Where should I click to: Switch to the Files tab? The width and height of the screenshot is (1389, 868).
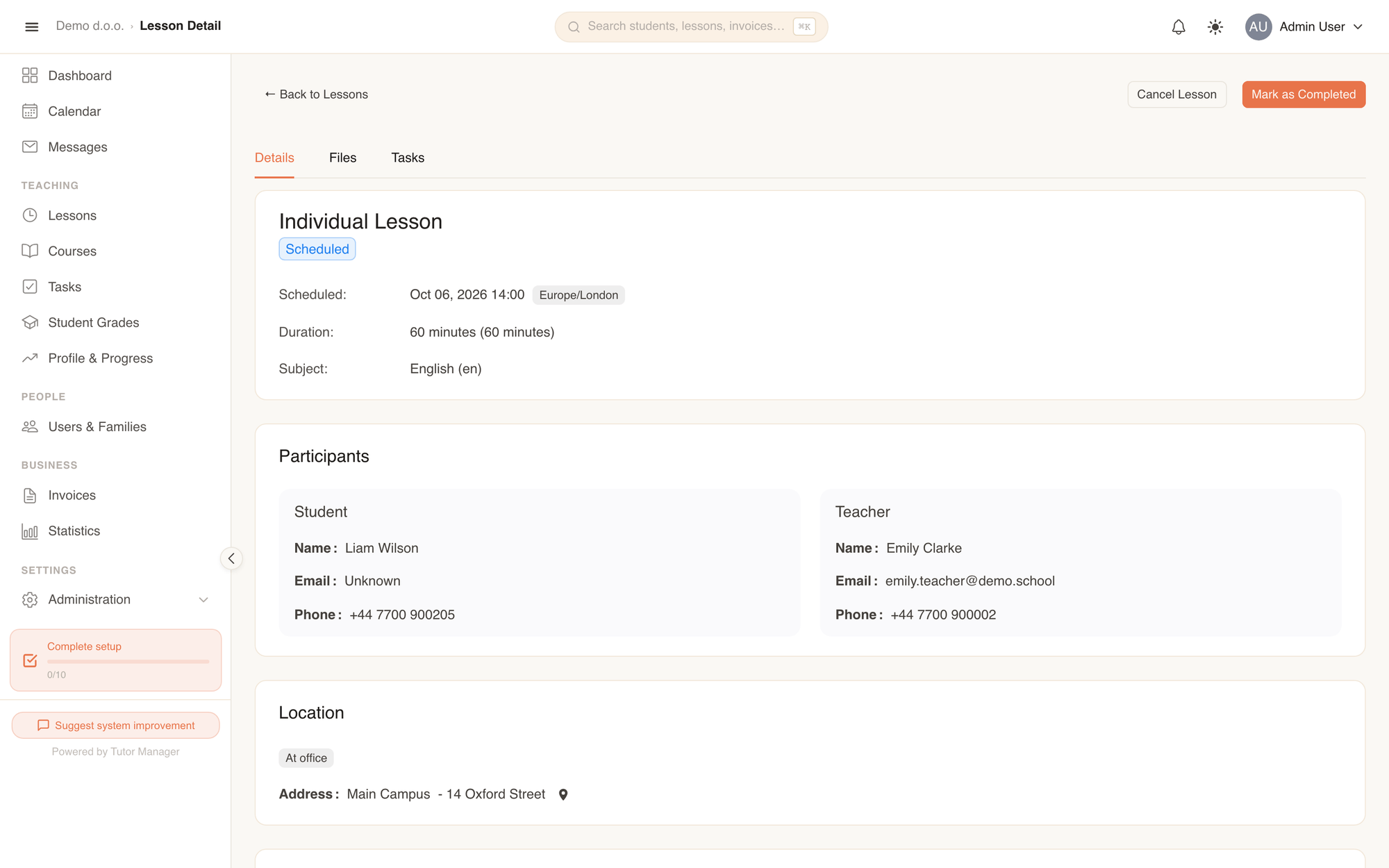(x=342, y=158)
